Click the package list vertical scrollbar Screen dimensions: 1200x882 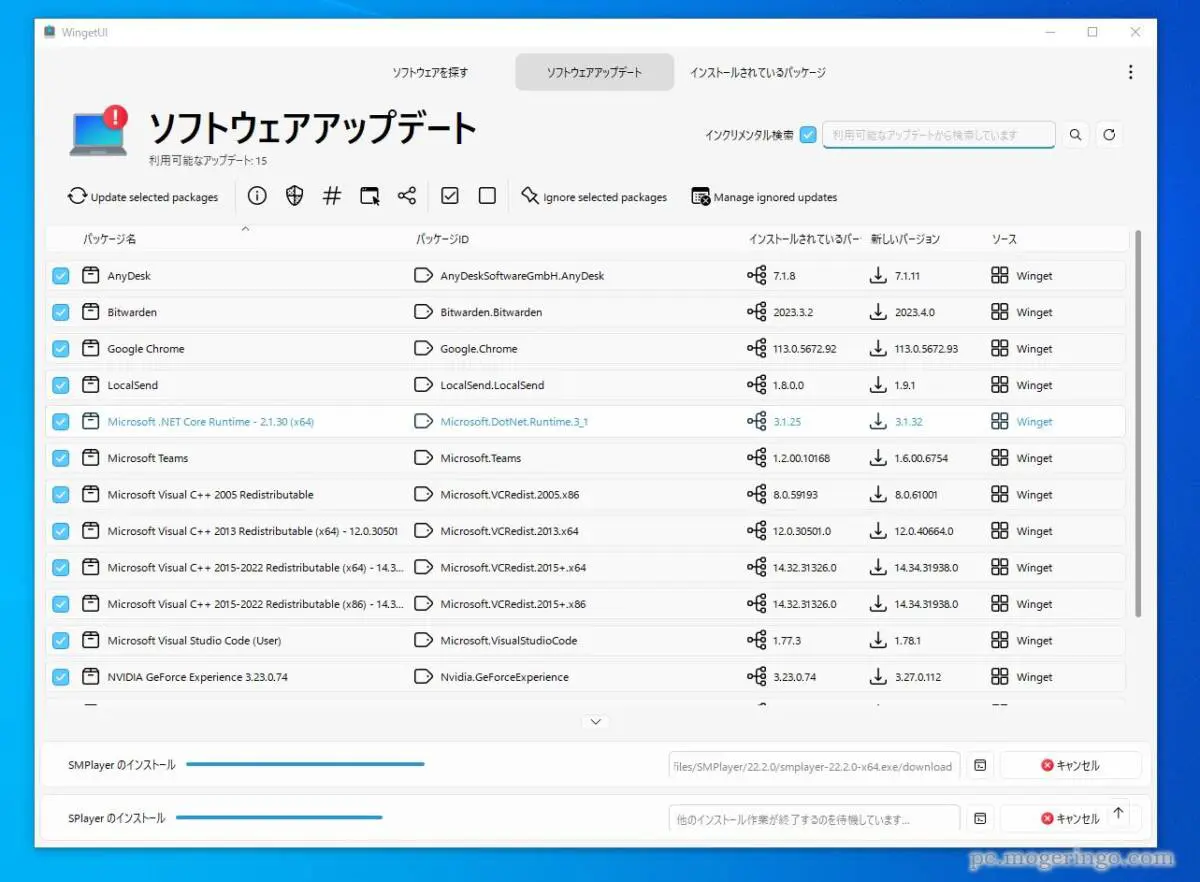tap(1138, 424)
